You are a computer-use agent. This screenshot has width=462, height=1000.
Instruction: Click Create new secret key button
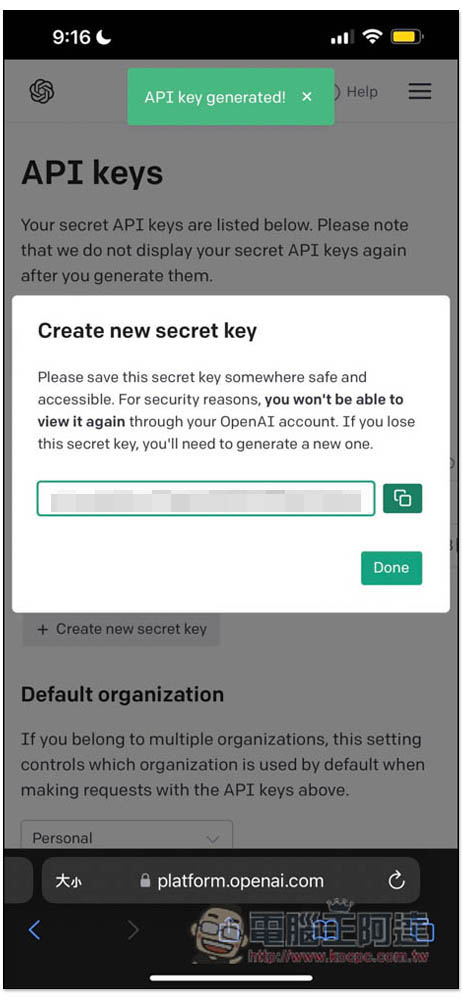(x=121, y=629)
